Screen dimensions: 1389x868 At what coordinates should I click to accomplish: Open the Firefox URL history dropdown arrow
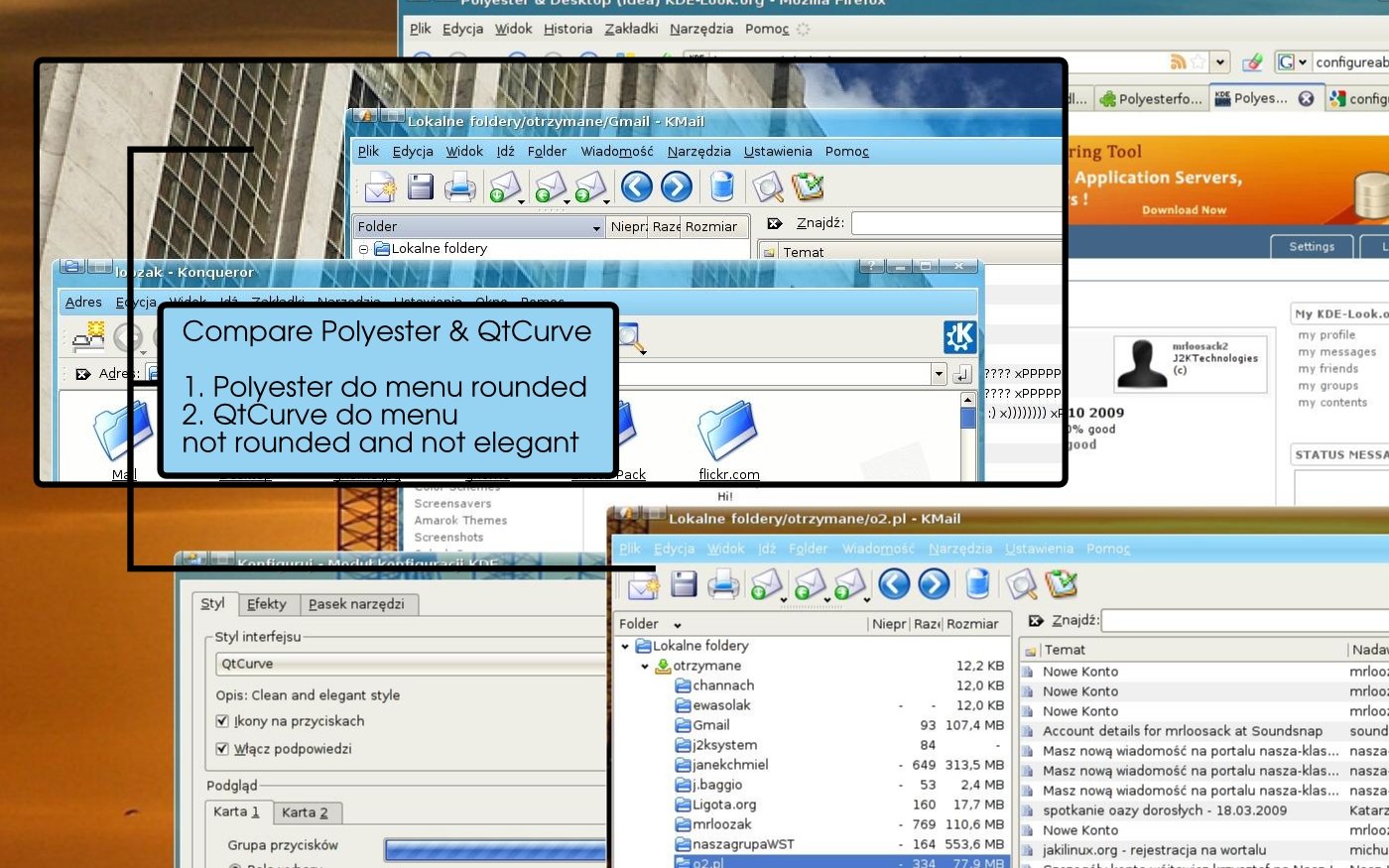coord(1220,62)
